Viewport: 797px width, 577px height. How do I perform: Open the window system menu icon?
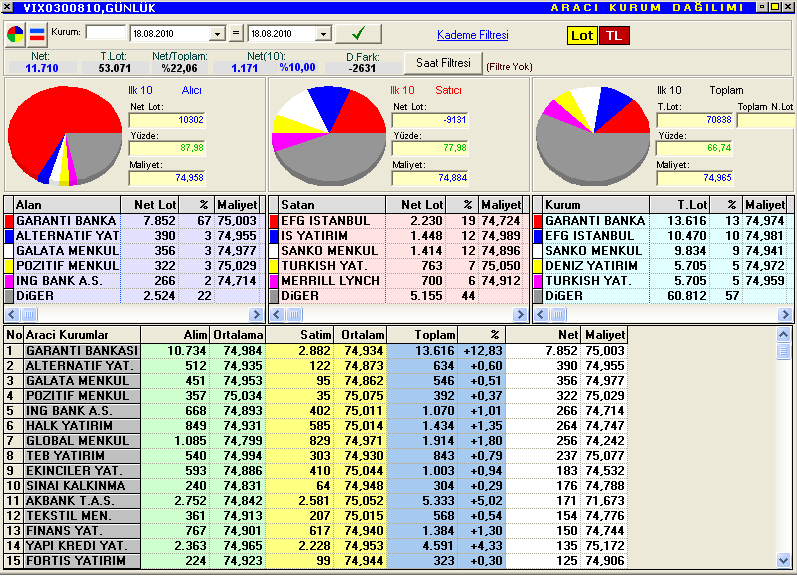tap(7, 7)
